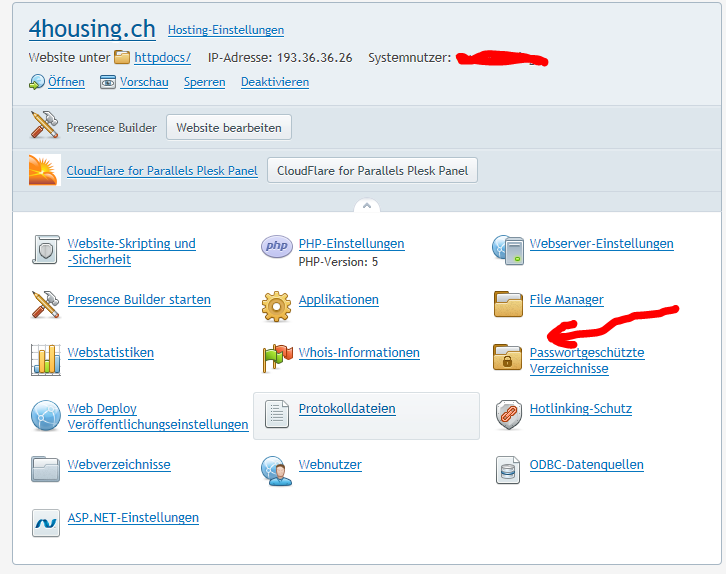Open Passwortgeschützte Verzeichnisse link

pos(586,360)
